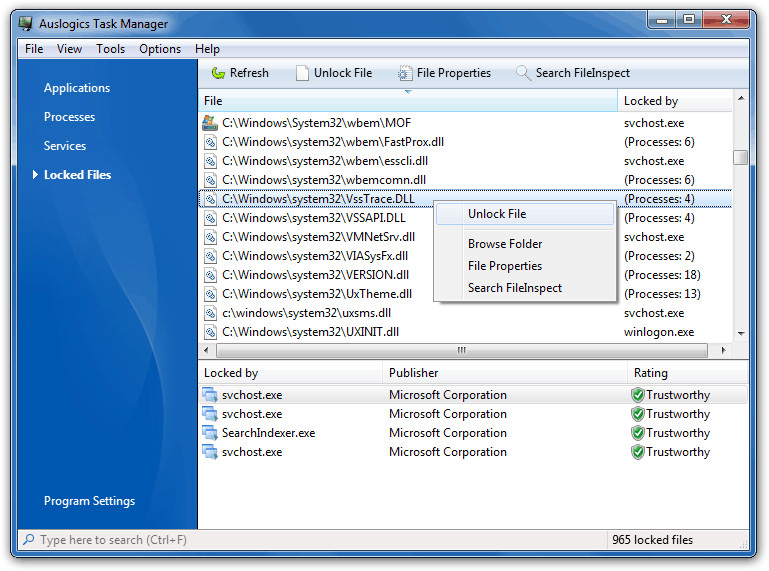Go to the Services section
The image size is (769, 571).
[x=65, y=146]
